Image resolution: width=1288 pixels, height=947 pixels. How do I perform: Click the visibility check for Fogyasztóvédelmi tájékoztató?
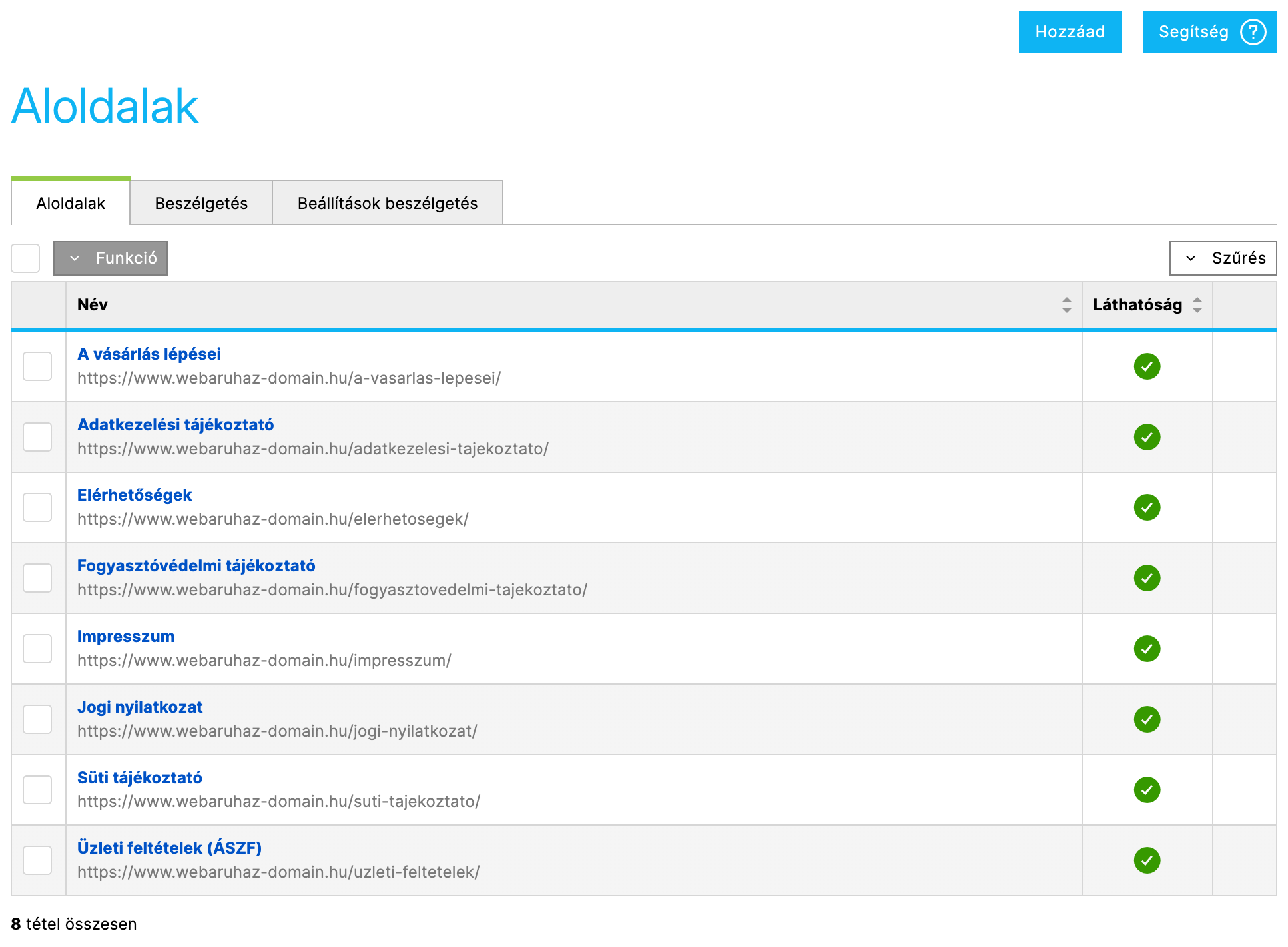(x=1147, y=578)
